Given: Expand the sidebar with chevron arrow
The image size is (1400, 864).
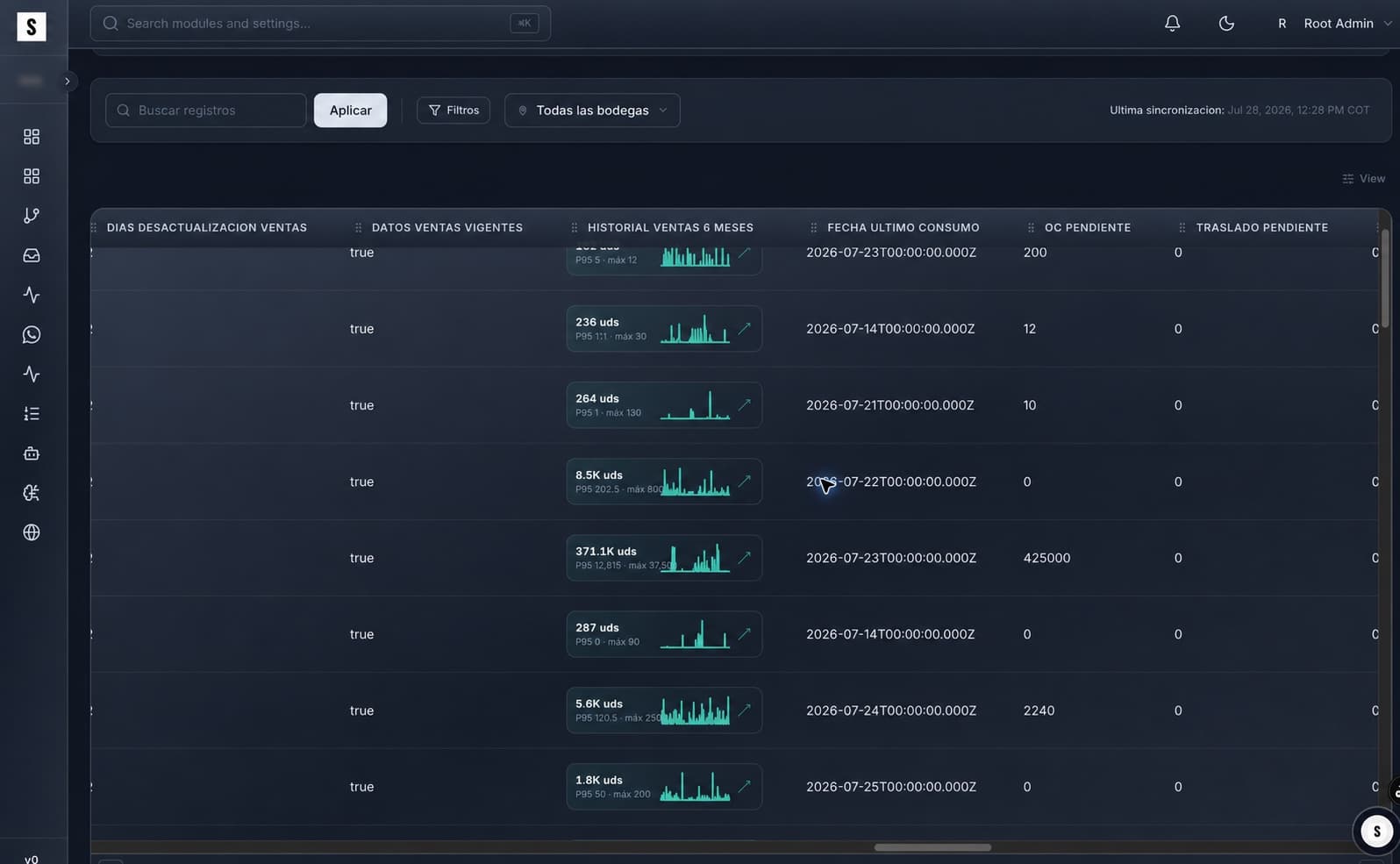Looking at the screenshot, I should tap(67, 81).
